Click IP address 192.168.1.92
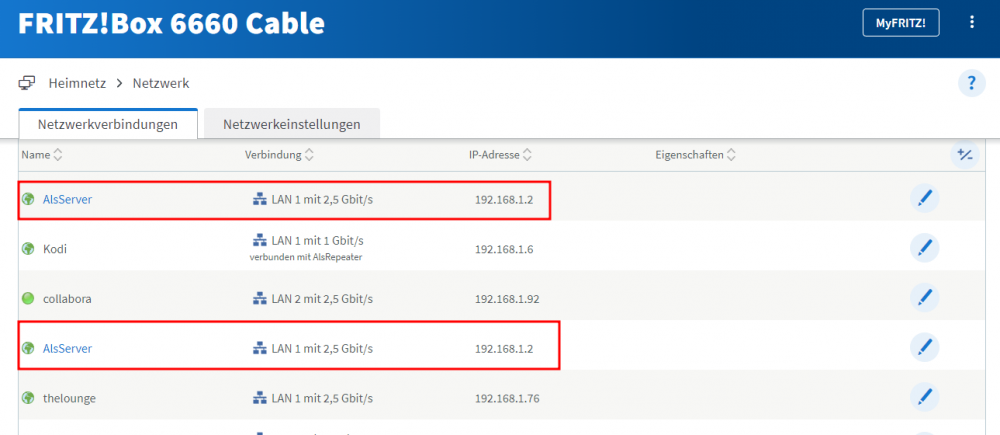Screen dimensions: 1000x435 (506, 299)
